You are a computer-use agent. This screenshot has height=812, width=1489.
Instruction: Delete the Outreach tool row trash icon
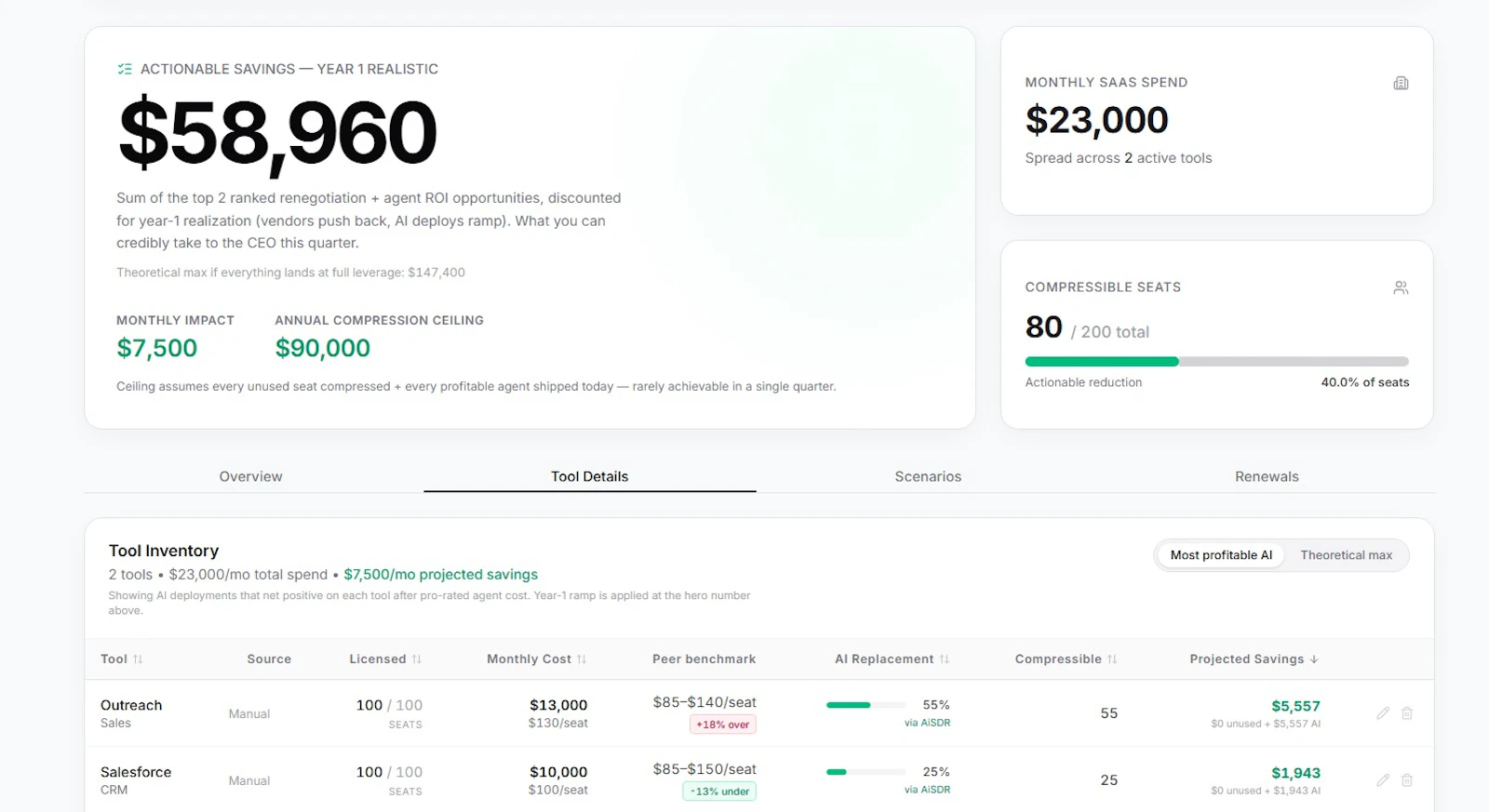click(x=1407, y=713)
